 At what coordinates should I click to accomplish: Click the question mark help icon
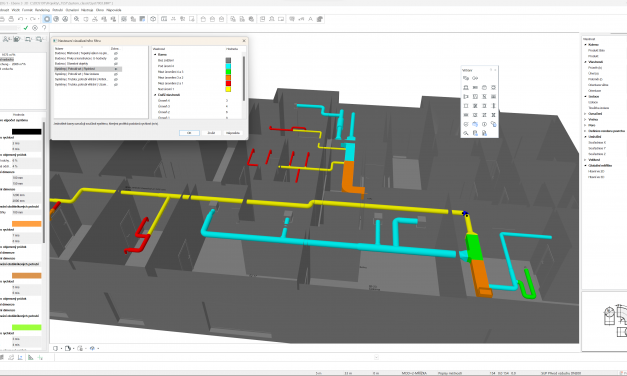[44, 28]
